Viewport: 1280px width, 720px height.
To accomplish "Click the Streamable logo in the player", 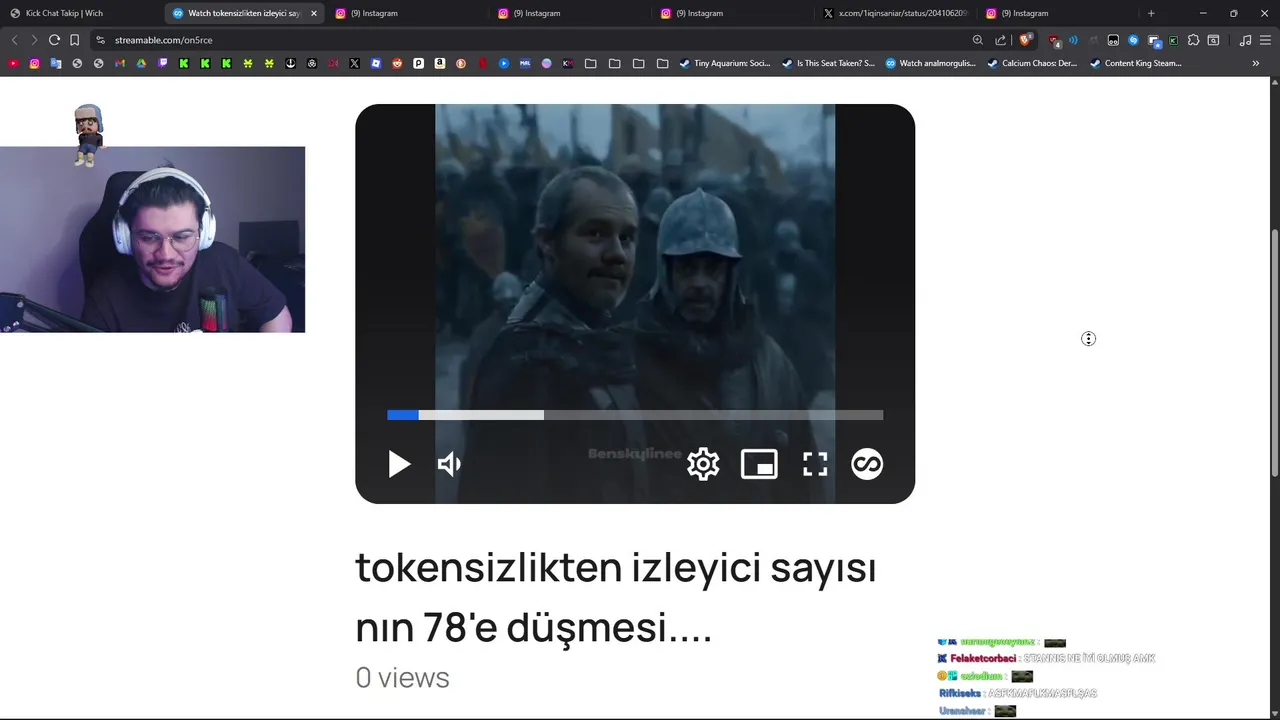I will pos(867,464).
